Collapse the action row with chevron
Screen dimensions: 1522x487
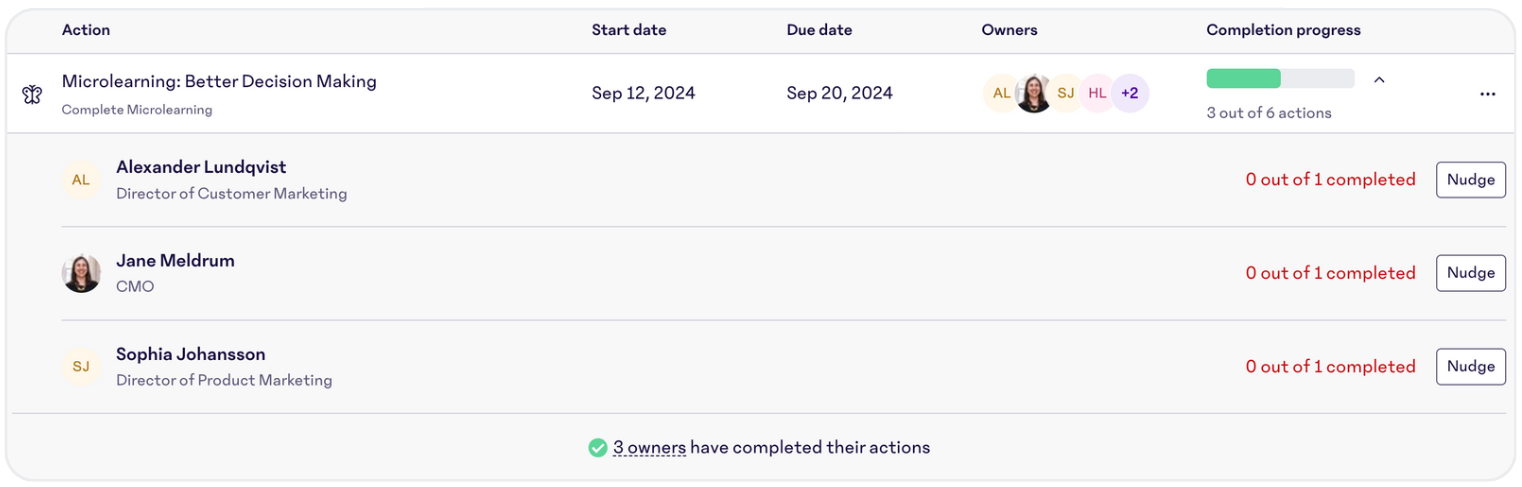coord(1379,79)
